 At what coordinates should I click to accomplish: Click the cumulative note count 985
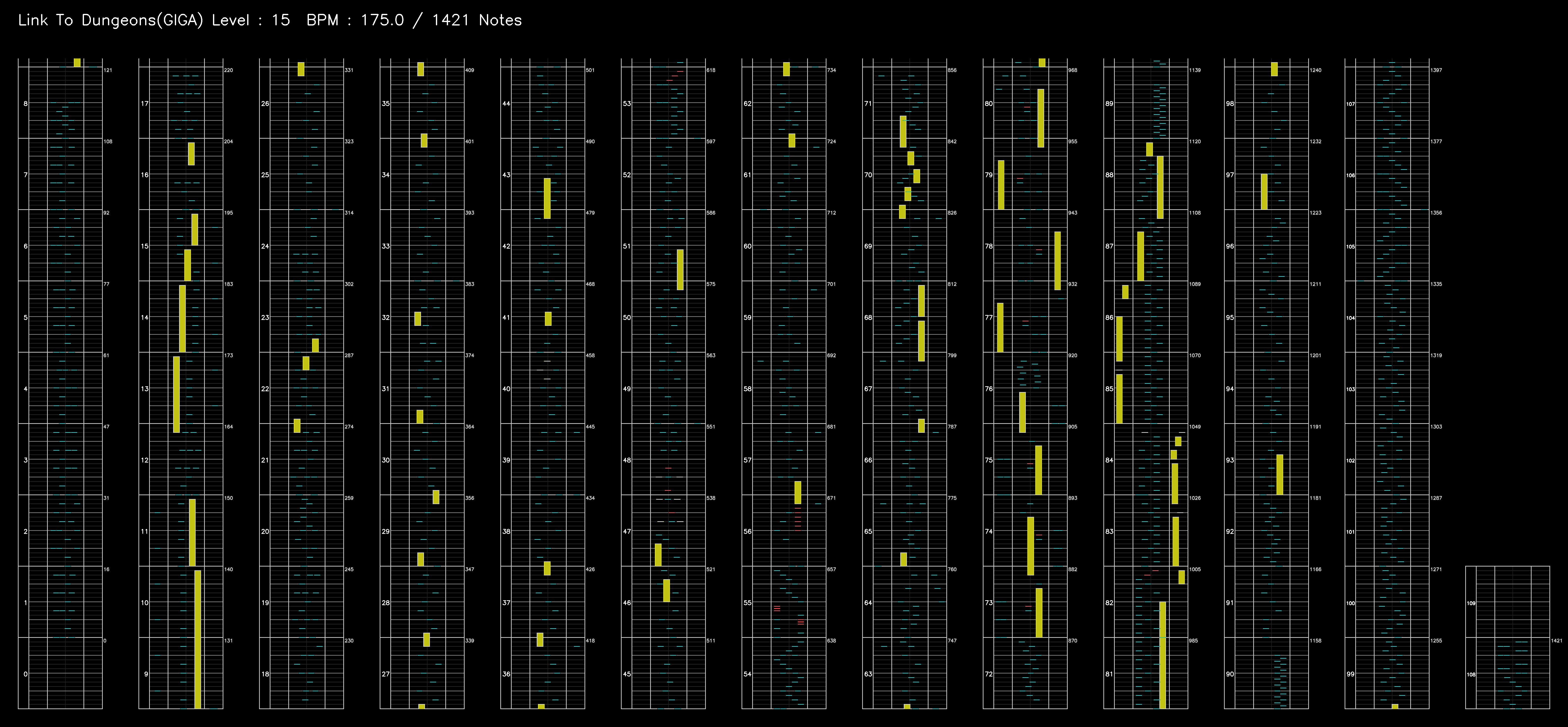point(1193,641)
